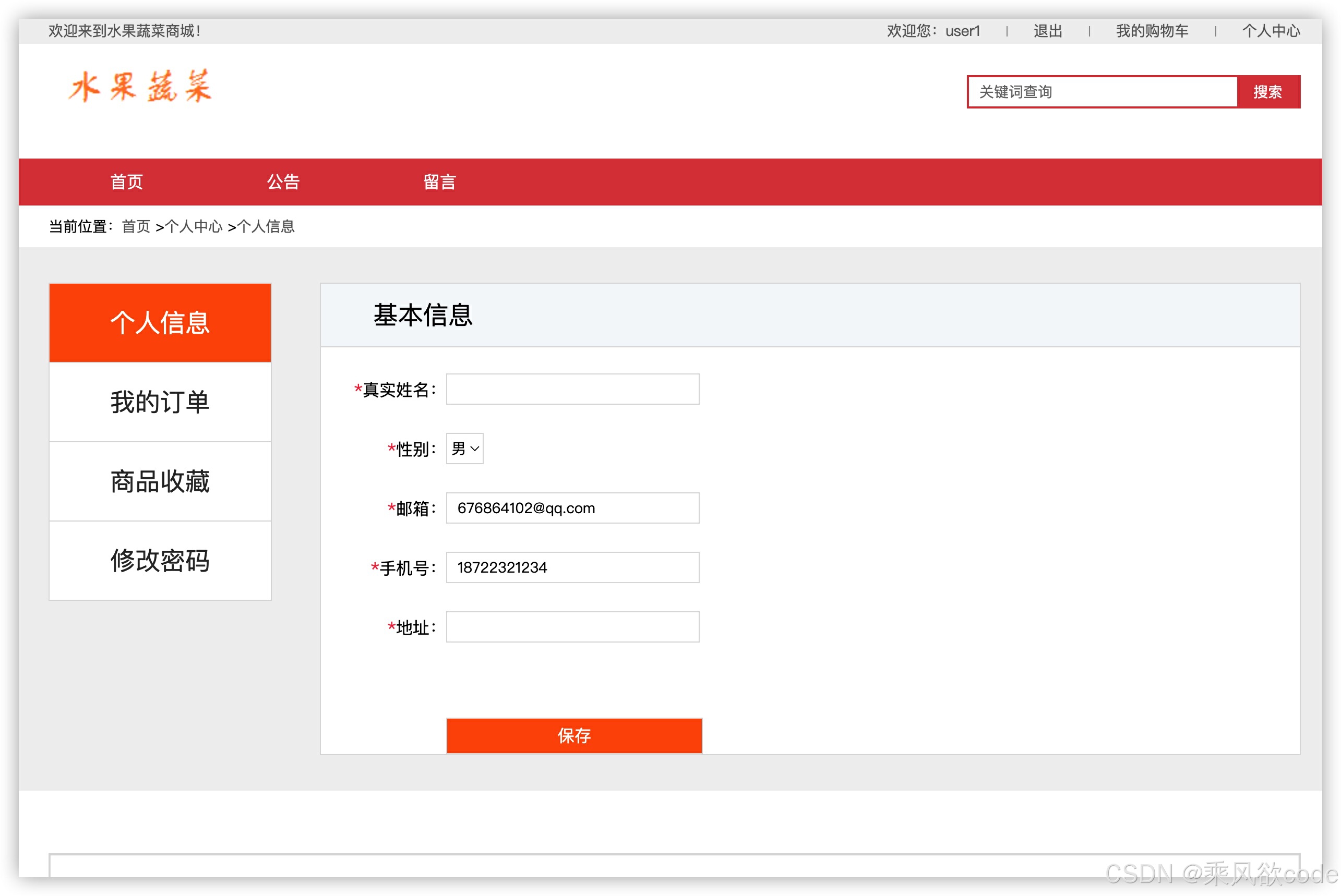Open 我的订单 in the sidebar
1341x896 pixels.
[x=160, y=402]
